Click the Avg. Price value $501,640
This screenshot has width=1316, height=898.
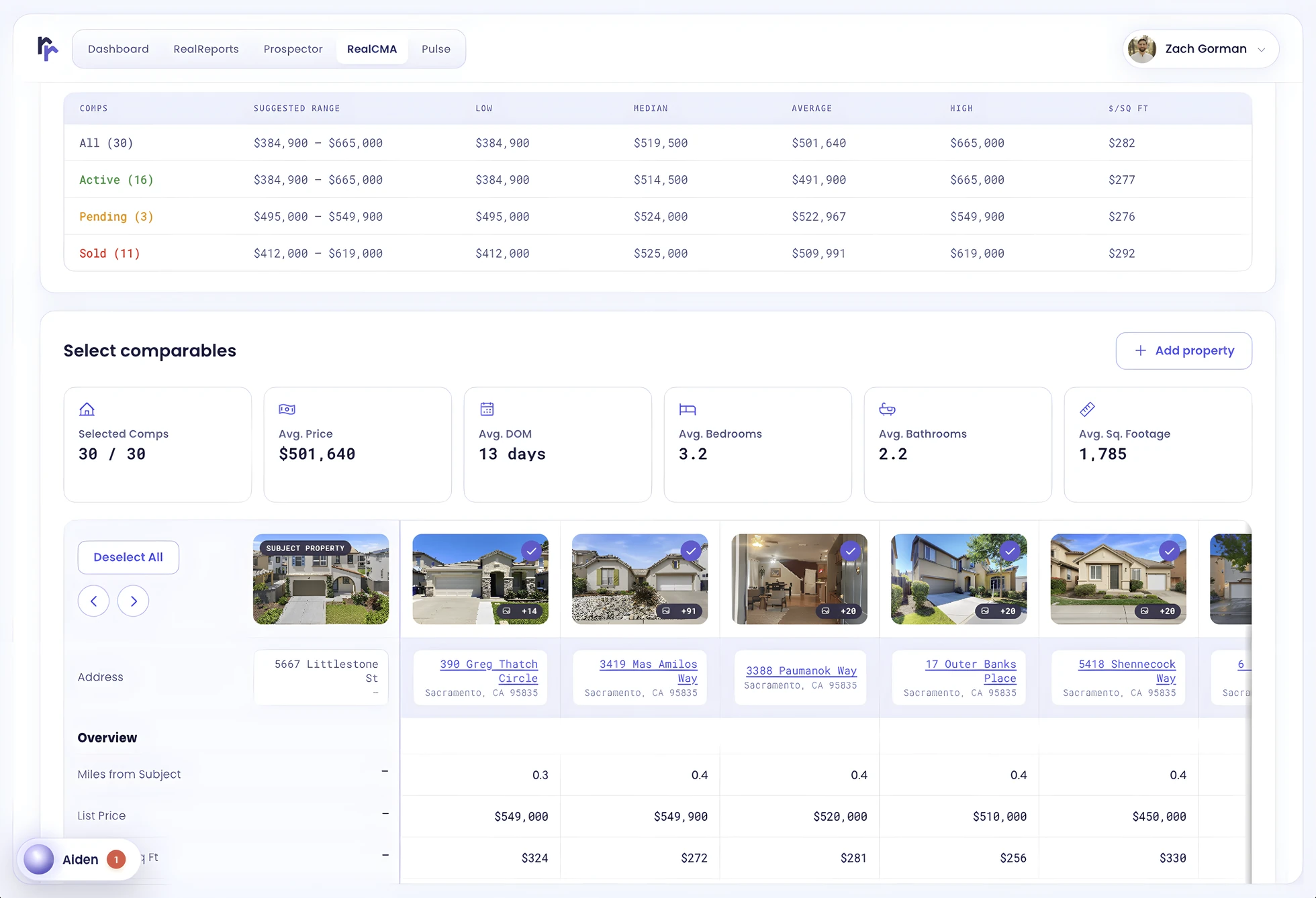click(317, 454)
